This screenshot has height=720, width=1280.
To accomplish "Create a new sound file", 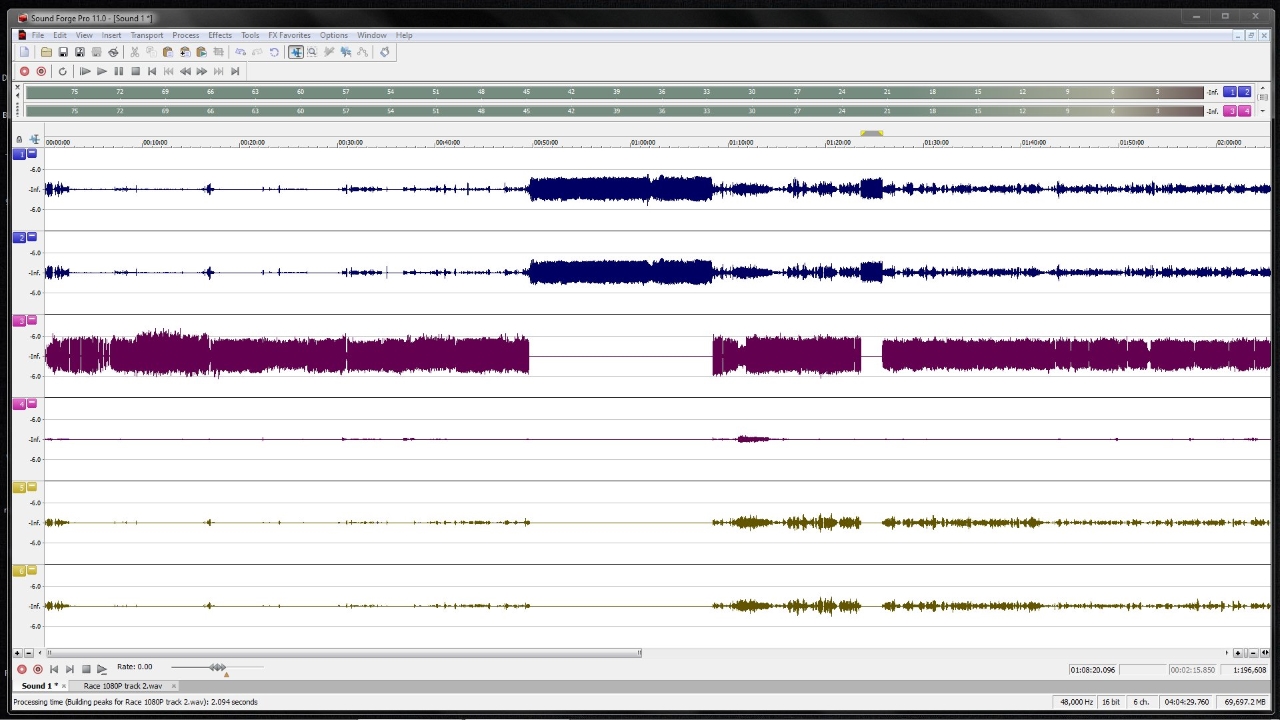I will pyautogui.click(x=24, y=52).
